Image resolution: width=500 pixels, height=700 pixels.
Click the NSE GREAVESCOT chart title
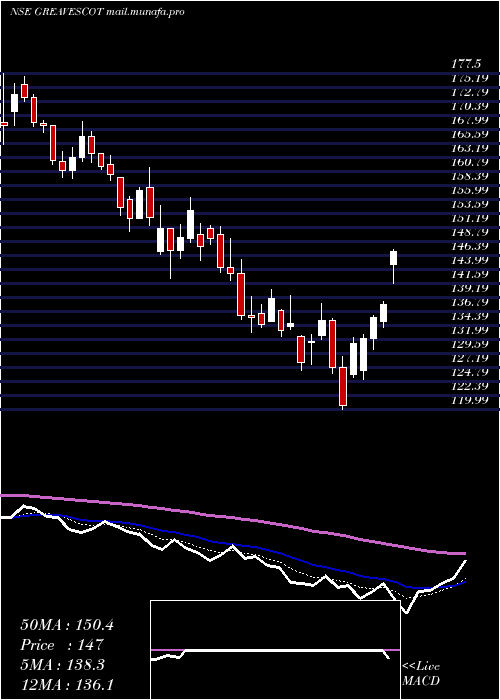97,12
